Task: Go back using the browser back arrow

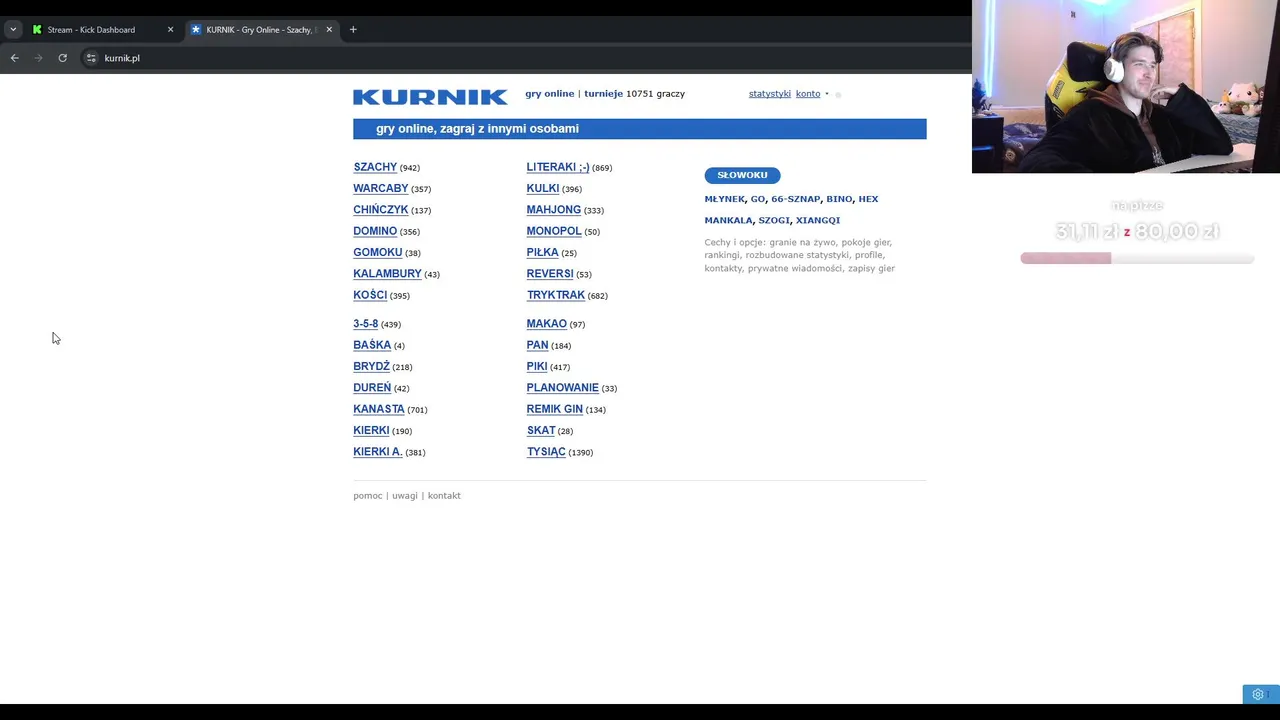Action: [15, 58]
